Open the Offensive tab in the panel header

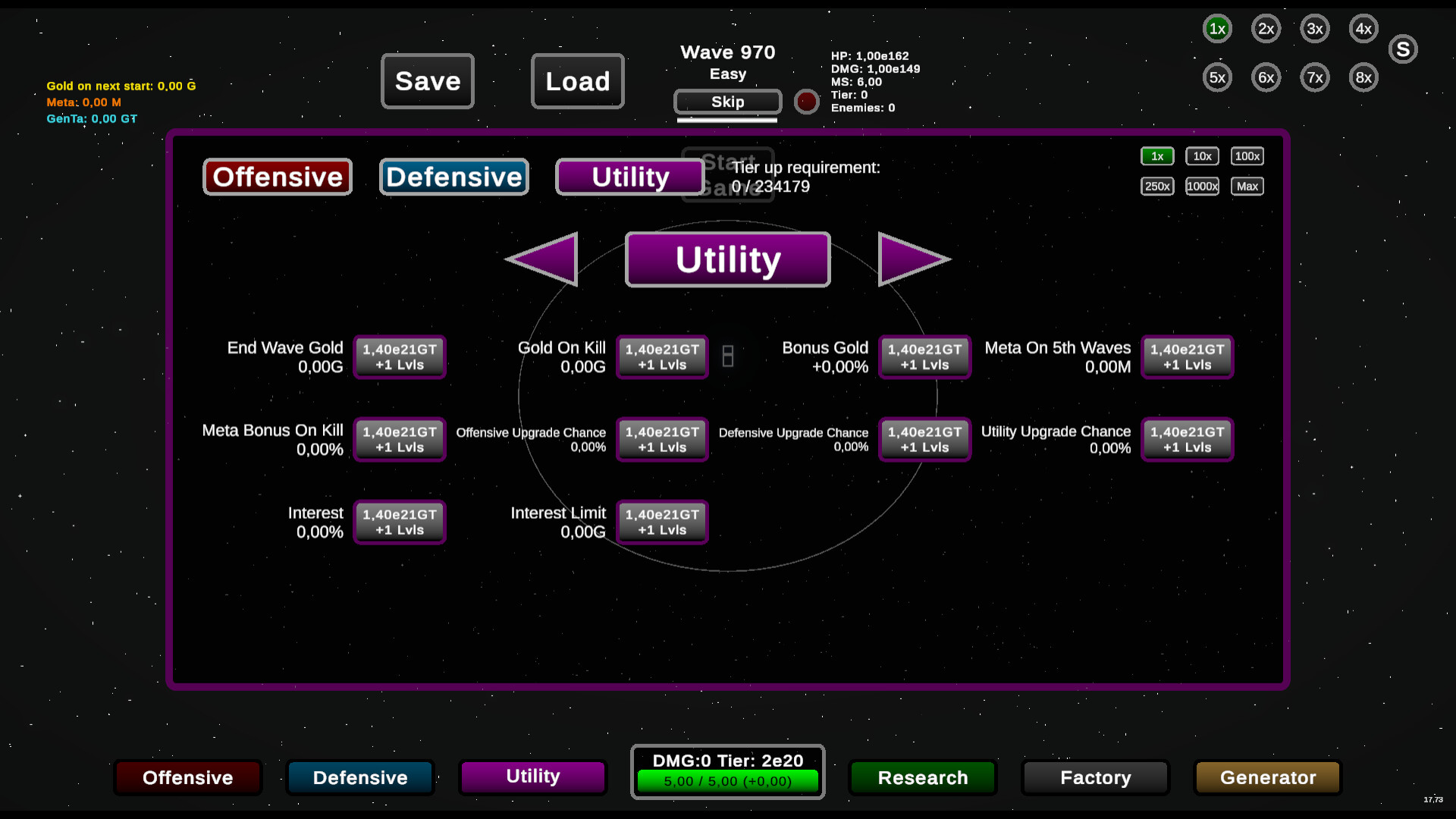click(x=278, y=177)
